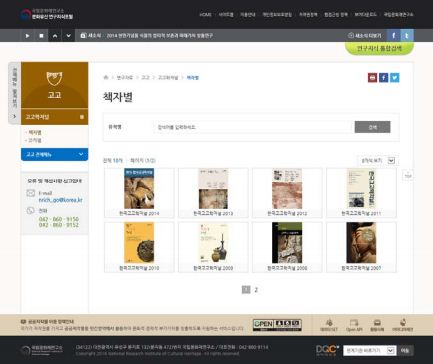Show previous news item with up arrow
The height and width of the screenshot is (364, 433).
(x=55, y=36)
